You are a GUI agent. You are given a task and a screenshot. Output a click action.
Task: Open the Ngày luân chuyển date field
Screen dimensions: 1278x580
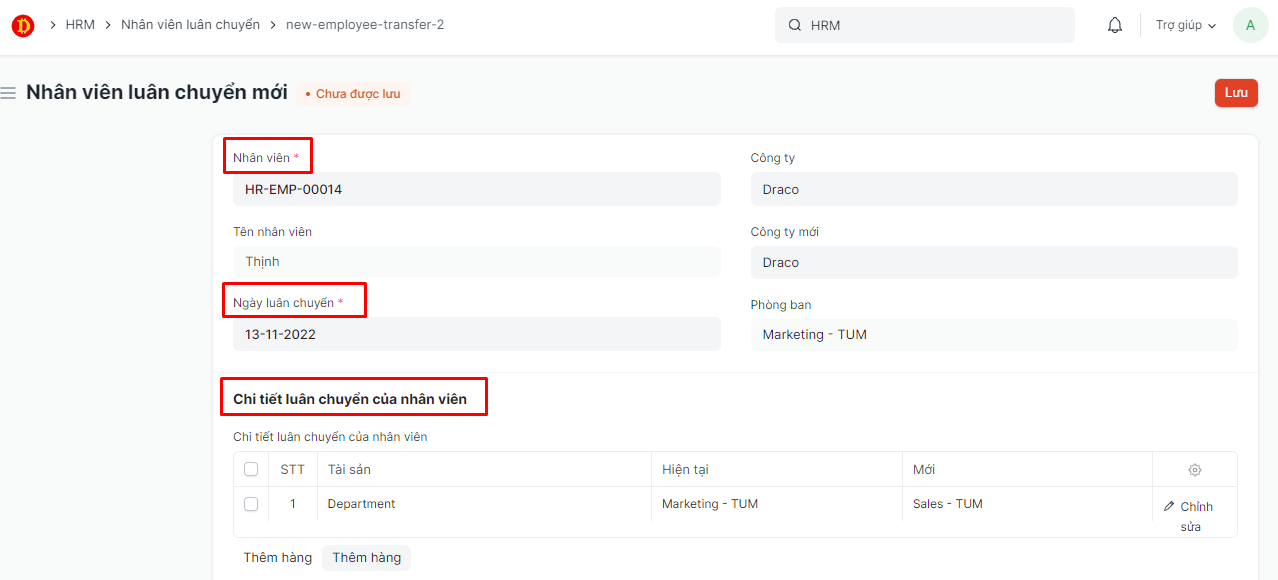[x=477, y=334]
